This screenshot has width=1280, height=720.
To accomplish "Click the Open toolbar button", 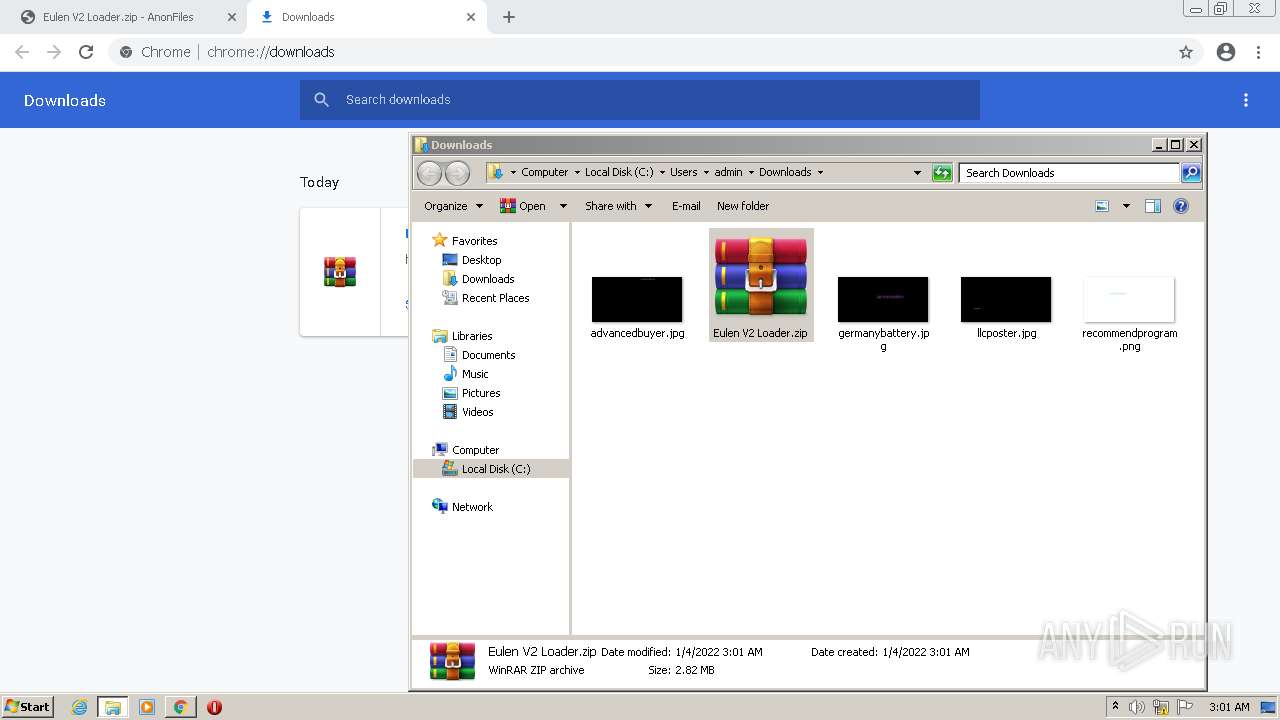I will (x=524, y=206).
